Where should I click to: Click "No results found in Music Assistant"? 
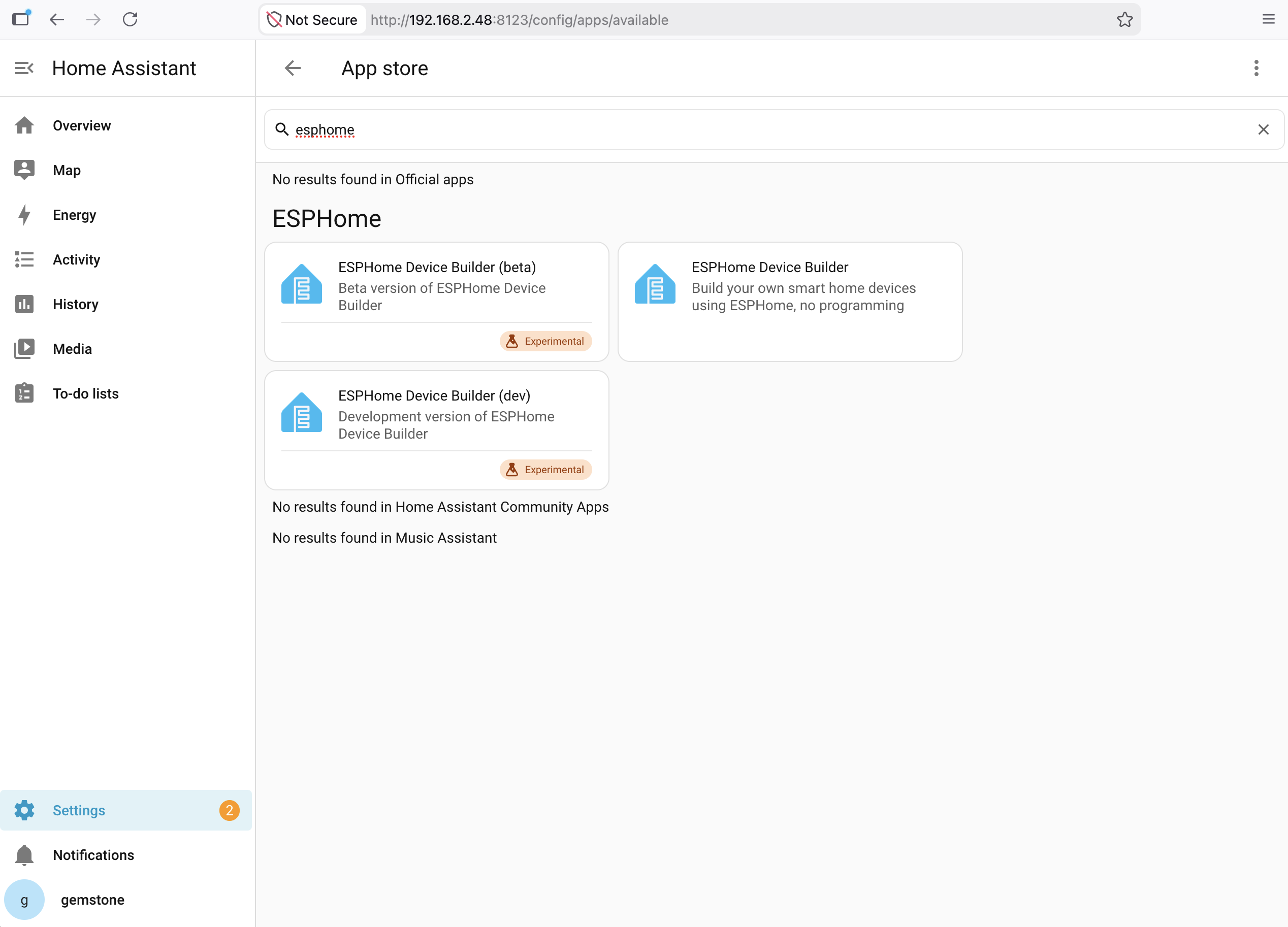(384, 538)
